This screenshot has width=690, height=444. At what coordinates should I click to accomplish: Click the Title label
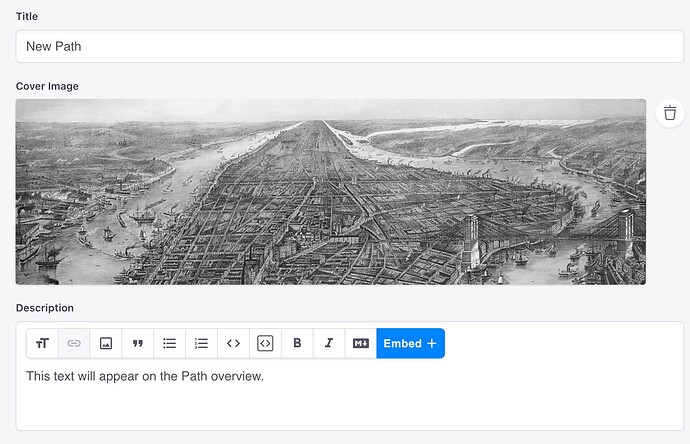pyautogui.click(x=27, y=16)
